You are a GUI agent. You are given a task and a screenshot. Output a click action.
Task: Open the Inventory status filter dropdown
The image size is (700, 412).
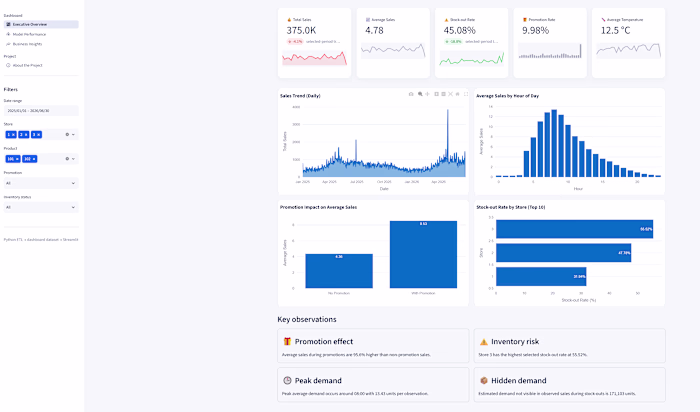(41, 207)
